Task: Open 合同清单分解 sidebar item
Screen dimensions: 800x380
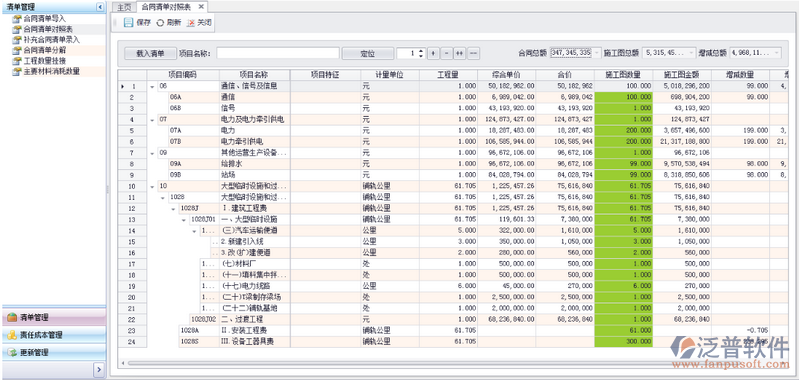Action: 45,50
